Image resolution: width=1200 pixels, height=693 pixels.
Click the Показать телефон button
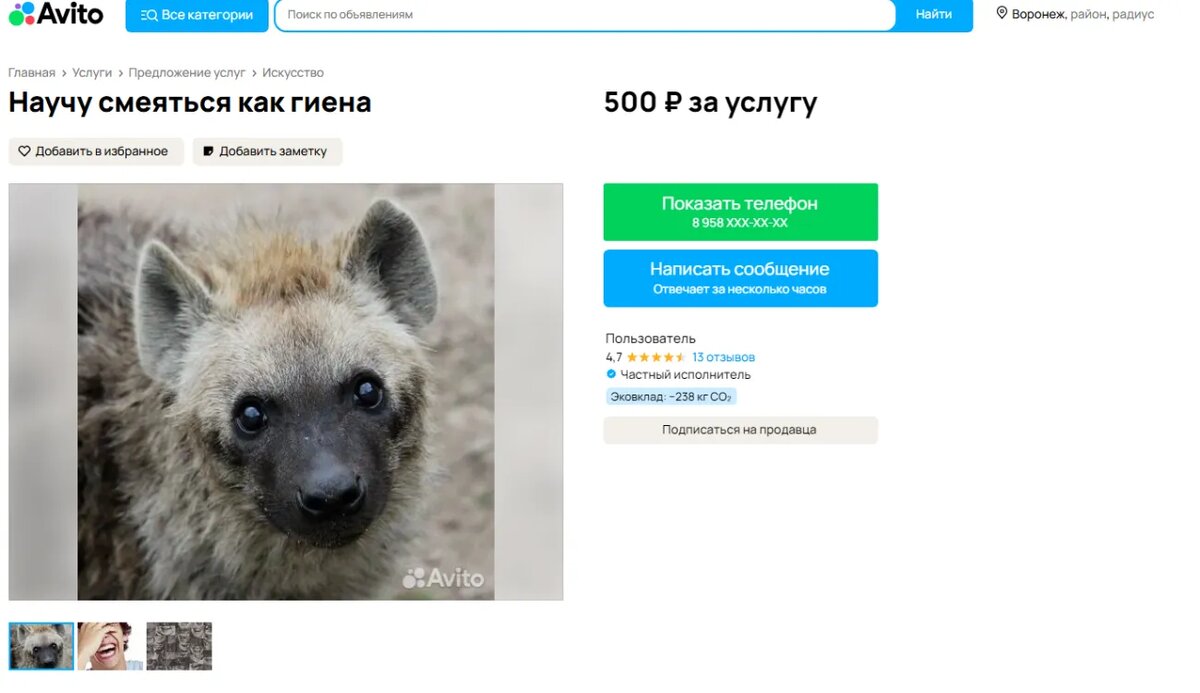point(740,212)
